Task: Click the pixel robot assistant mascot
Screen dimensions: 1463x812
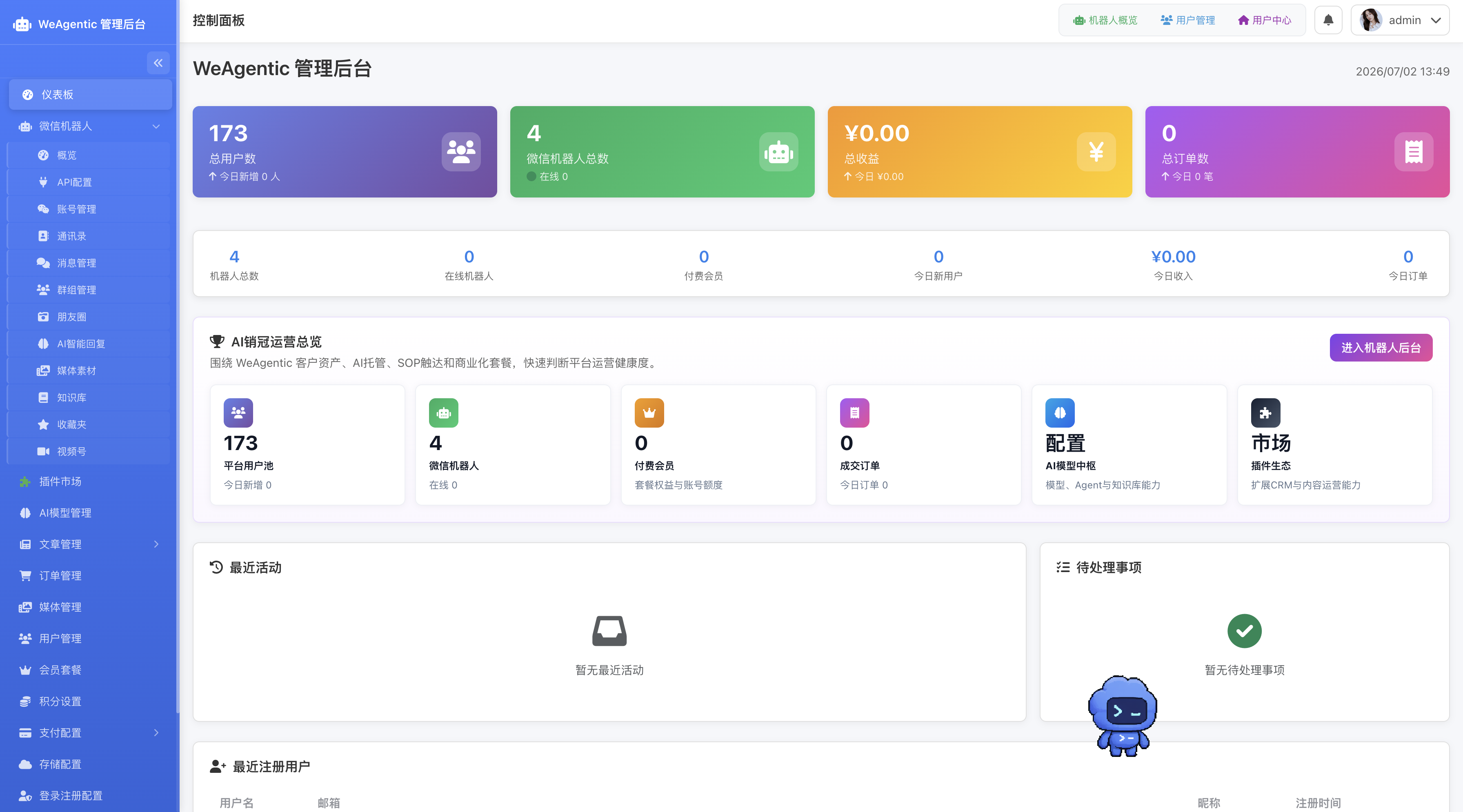Action: point(1123,715)
